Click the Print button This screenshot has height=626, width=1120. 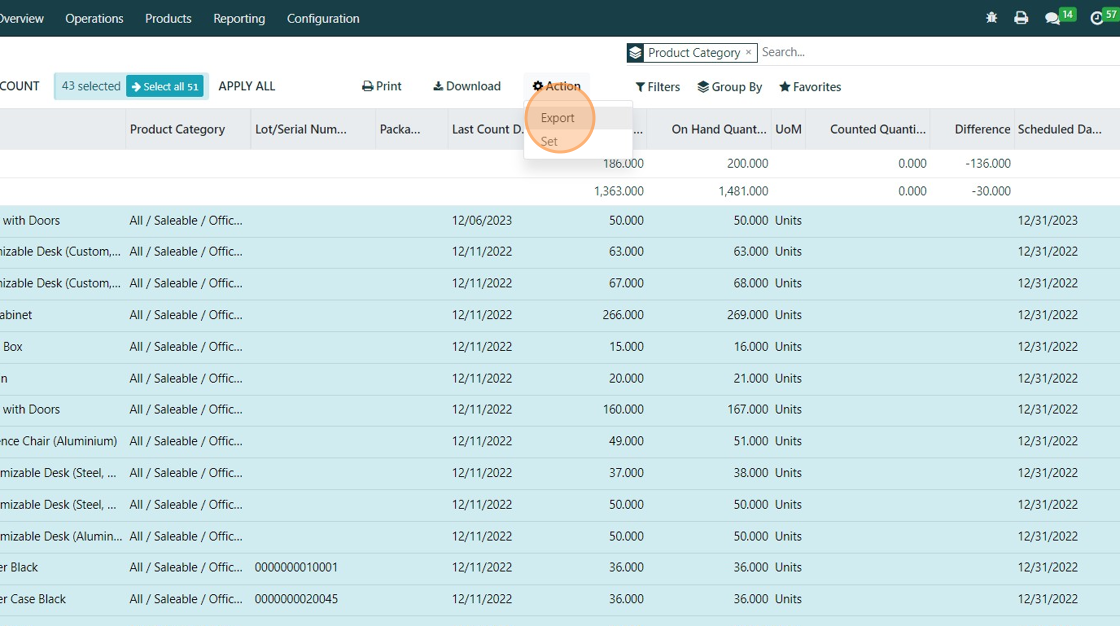pyautogui.click(x=382, y=87)
